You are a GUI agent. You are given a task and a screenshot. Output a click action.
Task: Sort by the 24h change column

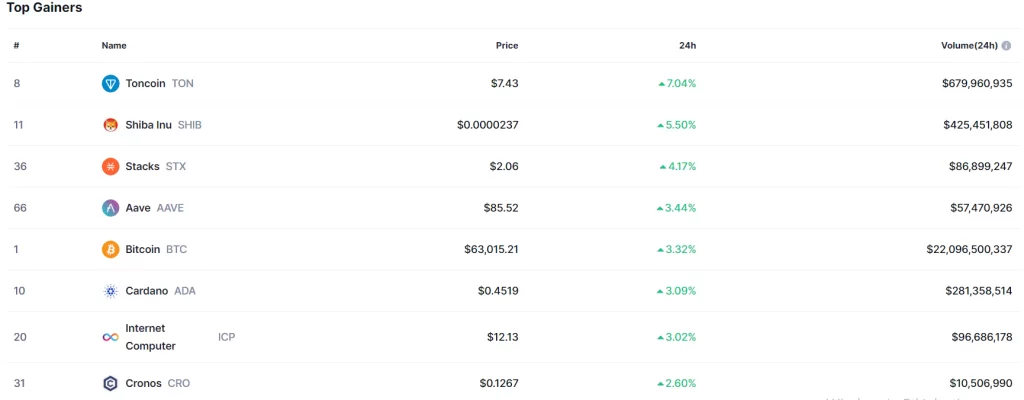687,45
